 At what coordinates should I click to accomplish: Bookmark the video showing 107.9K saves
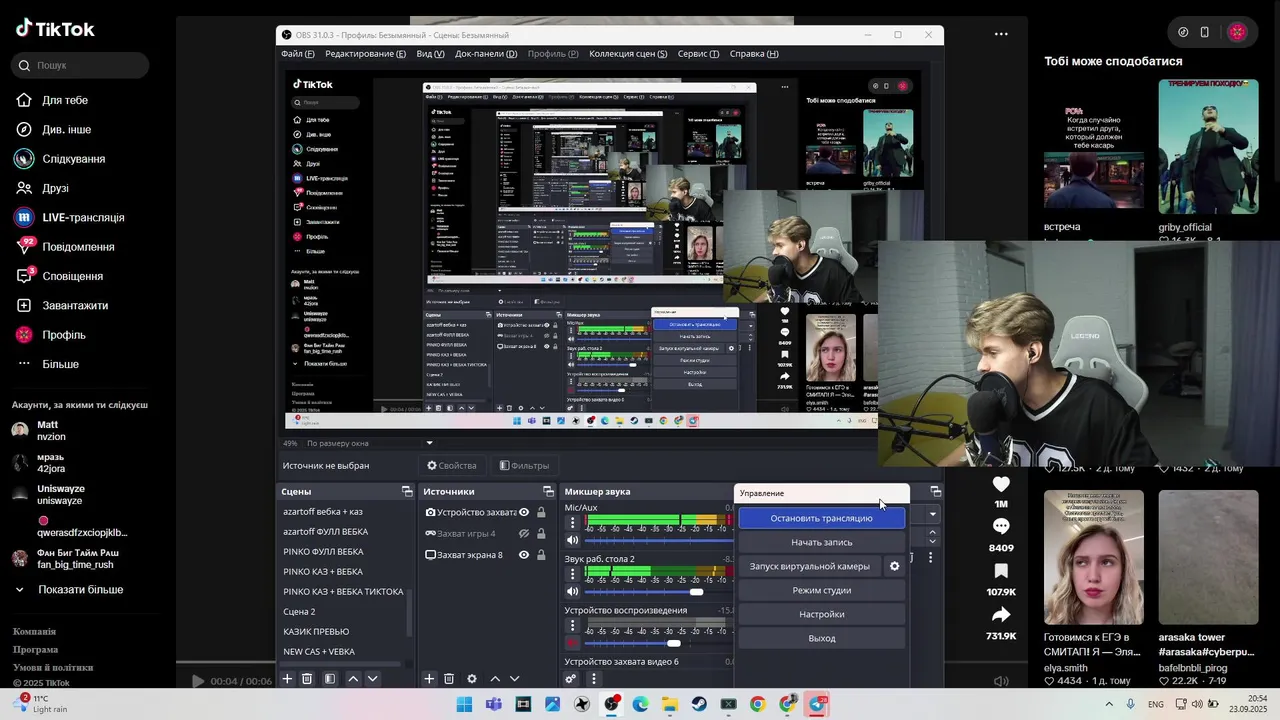(x=1001, y=571)
